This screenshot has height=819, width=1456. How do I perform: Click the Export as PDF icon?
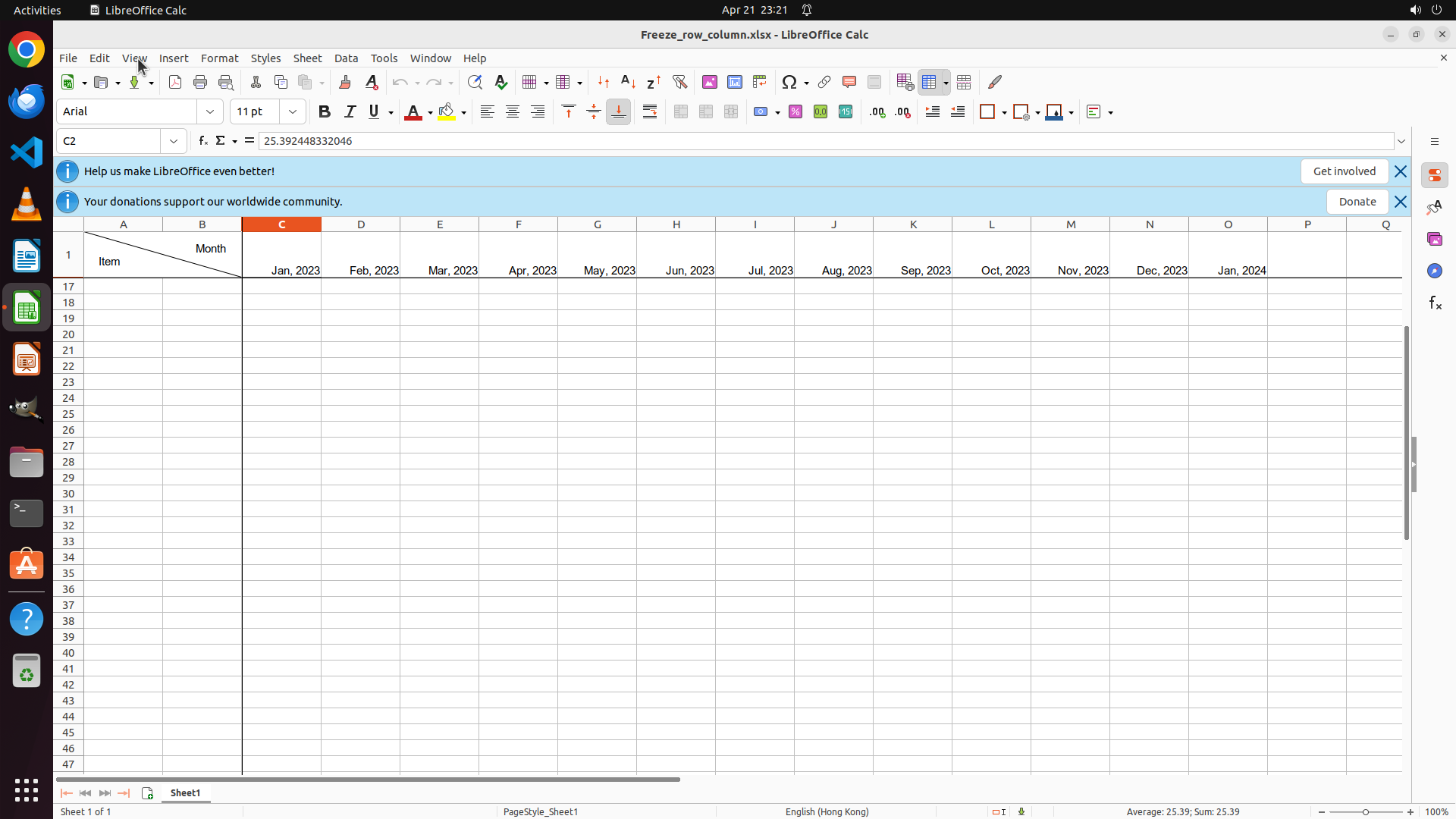(x=175, y=82)
